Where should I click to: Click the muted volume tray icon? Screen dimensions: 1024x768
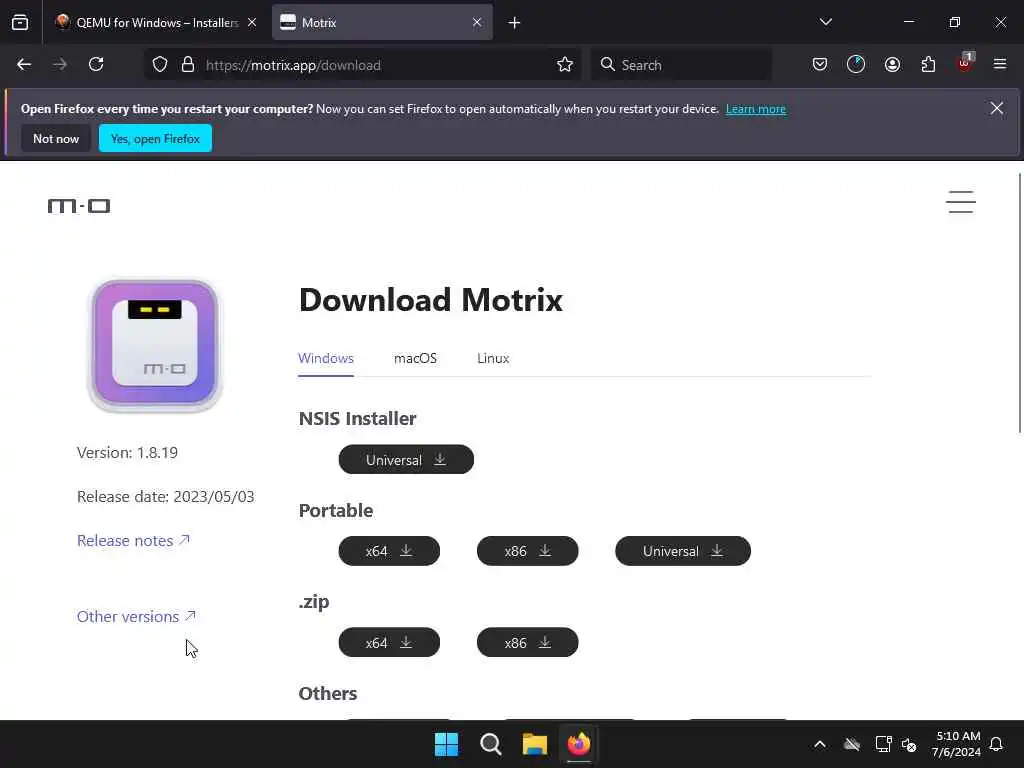coord(909,744)
